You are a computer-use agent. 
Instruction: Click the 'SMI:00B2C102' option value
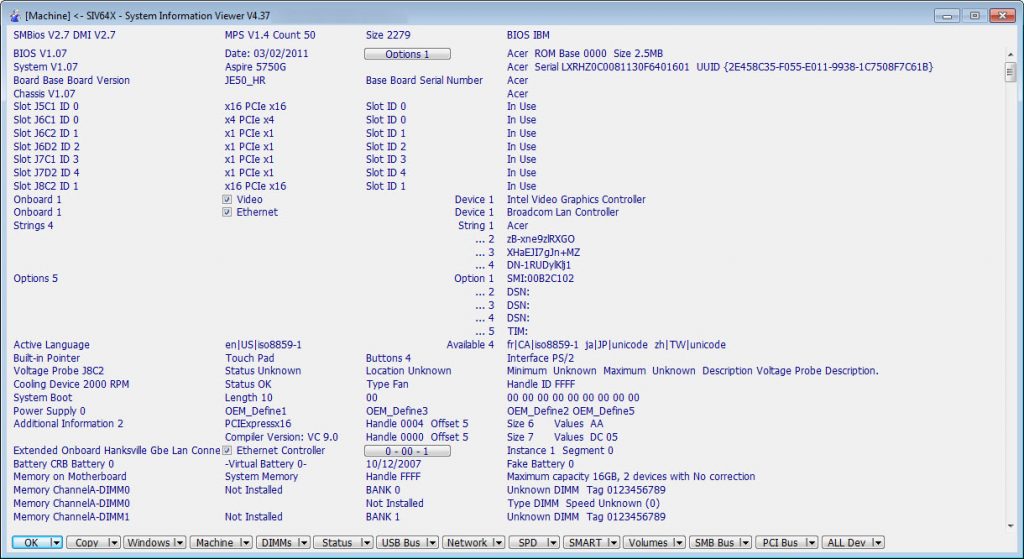point(541,279)
